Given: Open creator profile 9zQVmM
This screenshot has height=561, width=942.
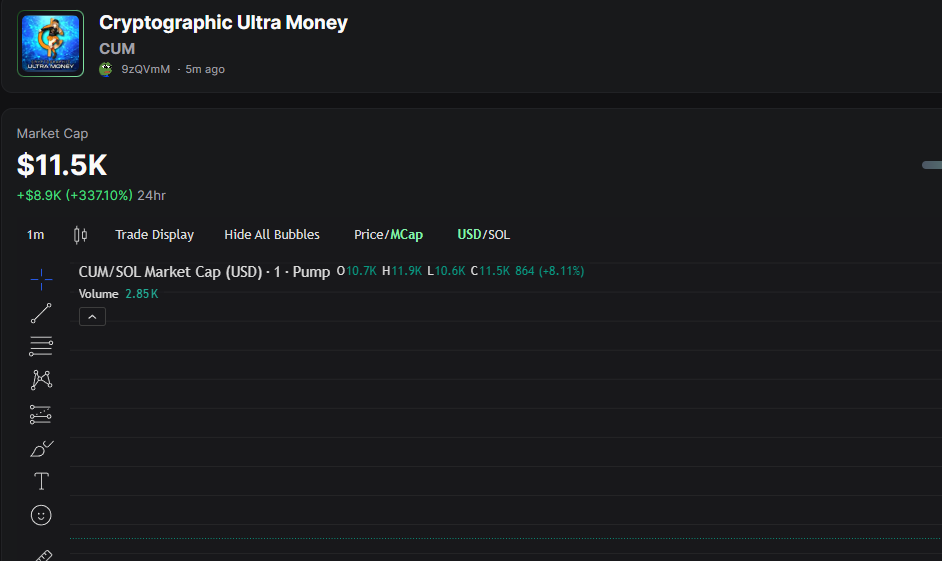Looking at the screenshot, I should (x=145, y=69).
